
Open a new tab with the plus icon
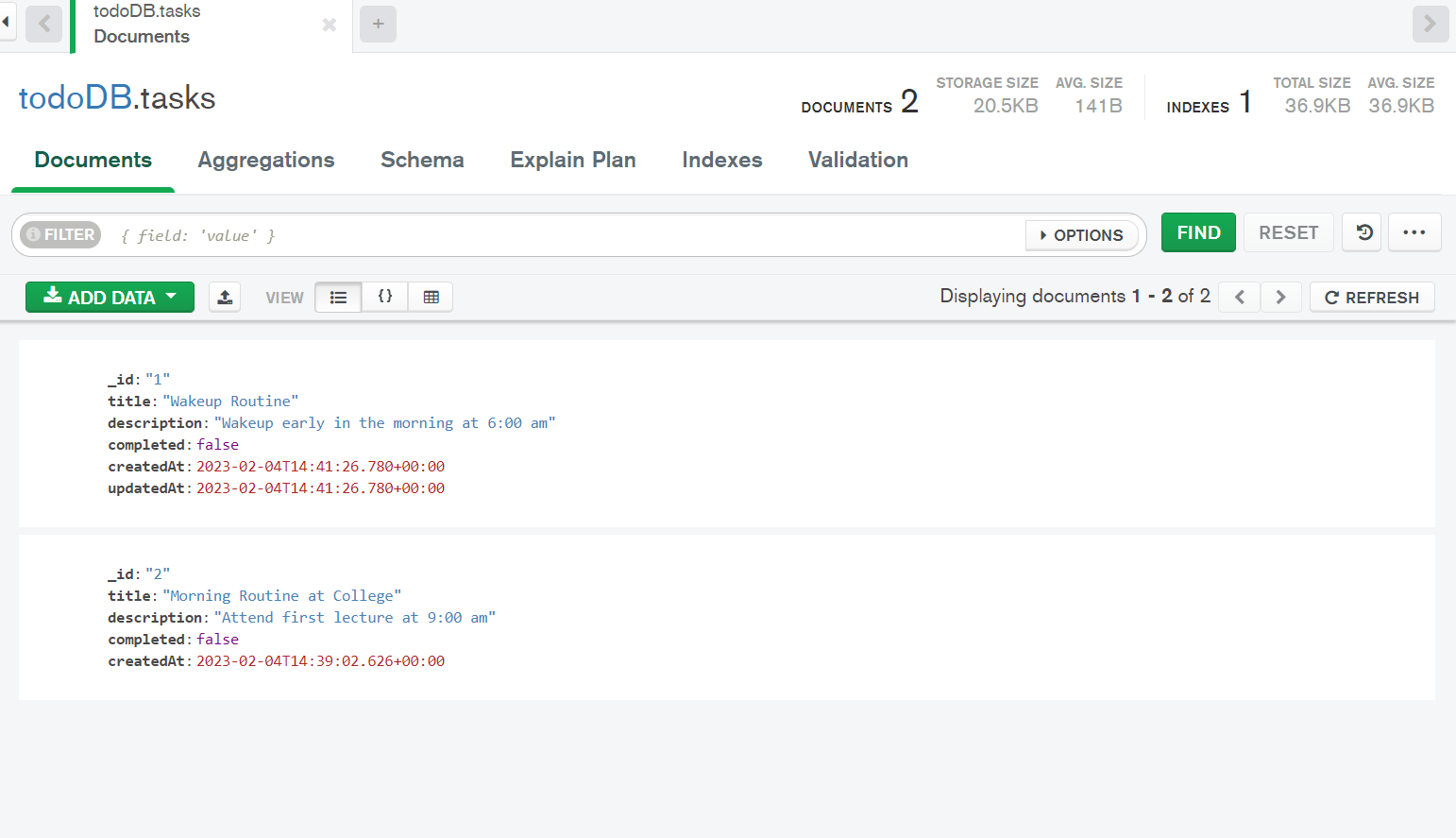tap(378, 24)
